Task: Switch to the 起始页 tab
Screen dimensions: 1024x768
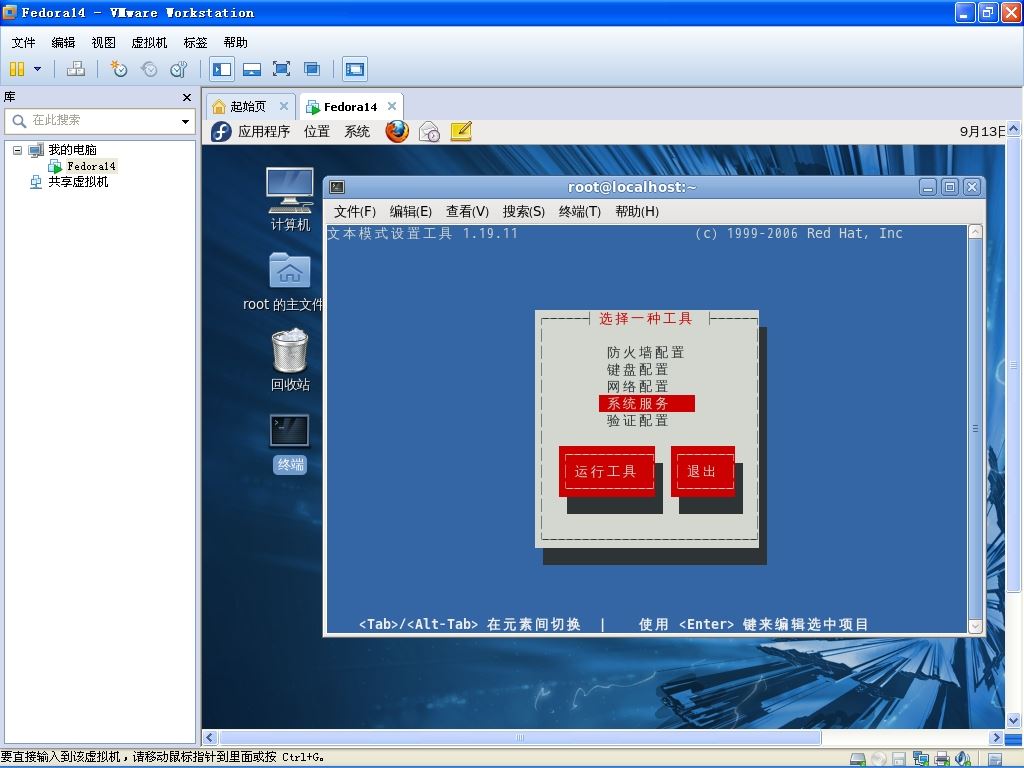Action: click(x=248, y=106)
